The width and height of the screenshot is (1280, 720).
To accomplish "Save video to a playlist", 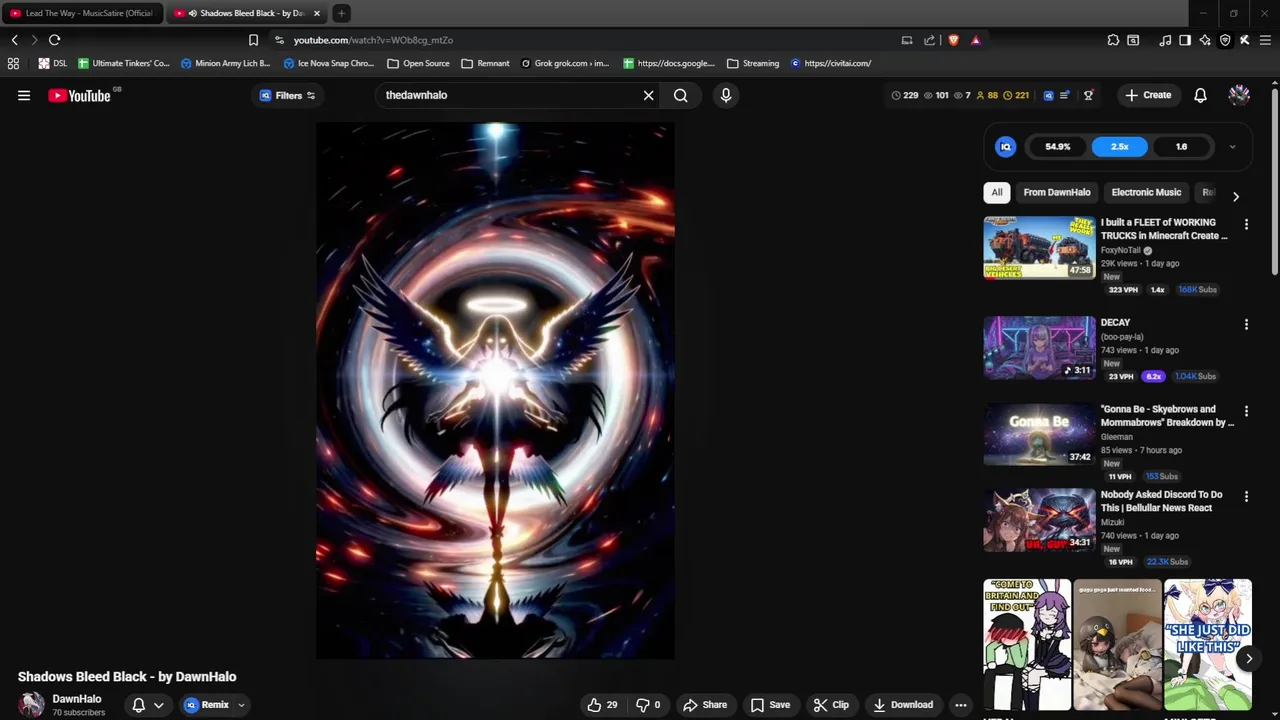I will coord(770,705).
